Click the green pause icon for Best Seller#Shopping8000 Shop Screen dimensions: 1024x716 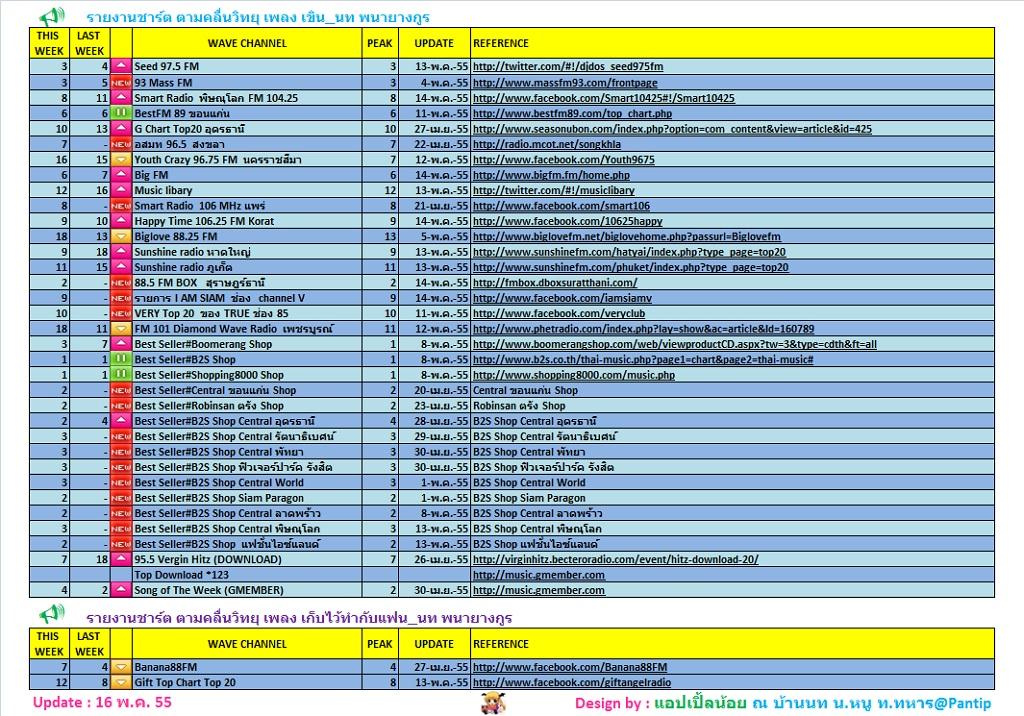pyautogui.click(x=121, y=375)
